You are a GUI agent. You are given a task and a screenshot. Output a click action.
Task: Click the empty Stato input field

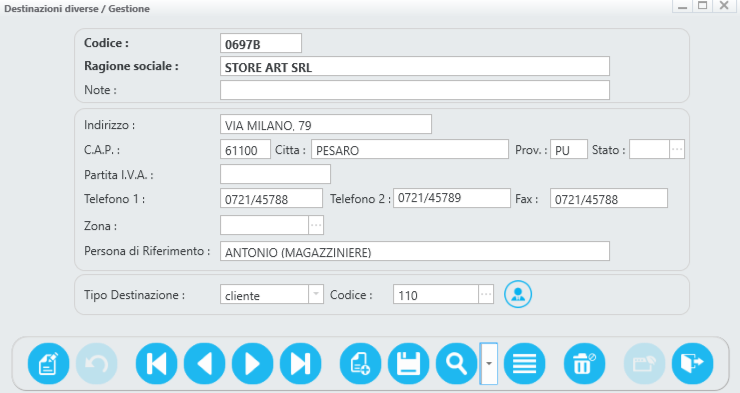(649, 149)
